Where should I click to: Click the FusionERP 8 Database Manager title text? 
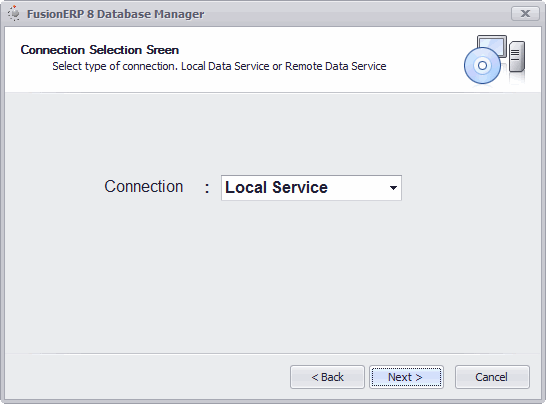[x=116, y=14]
